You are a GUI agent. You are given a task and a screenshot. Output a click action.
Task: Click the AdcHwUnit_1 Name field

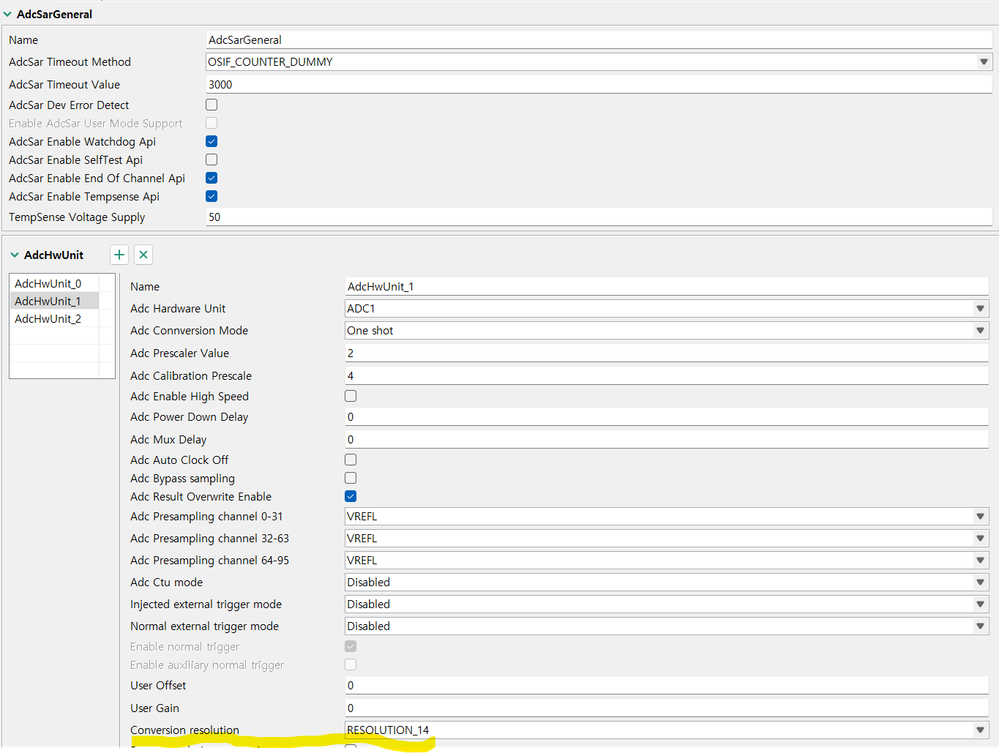tap(666, 287)
